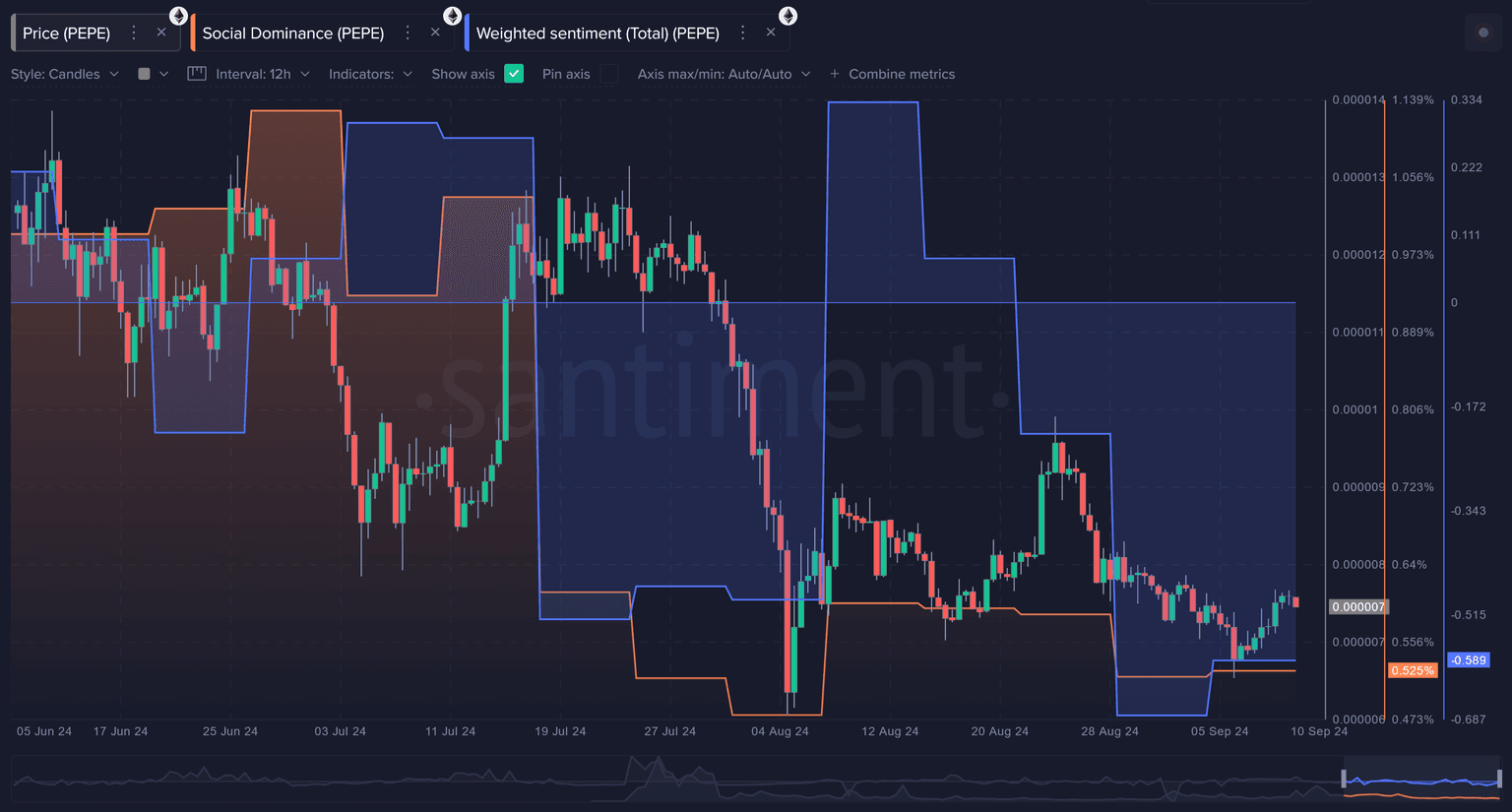Select the Price (PEPE) metric tab
Image resolution: width=1512 pixels, height=812 pixels.
67,32
